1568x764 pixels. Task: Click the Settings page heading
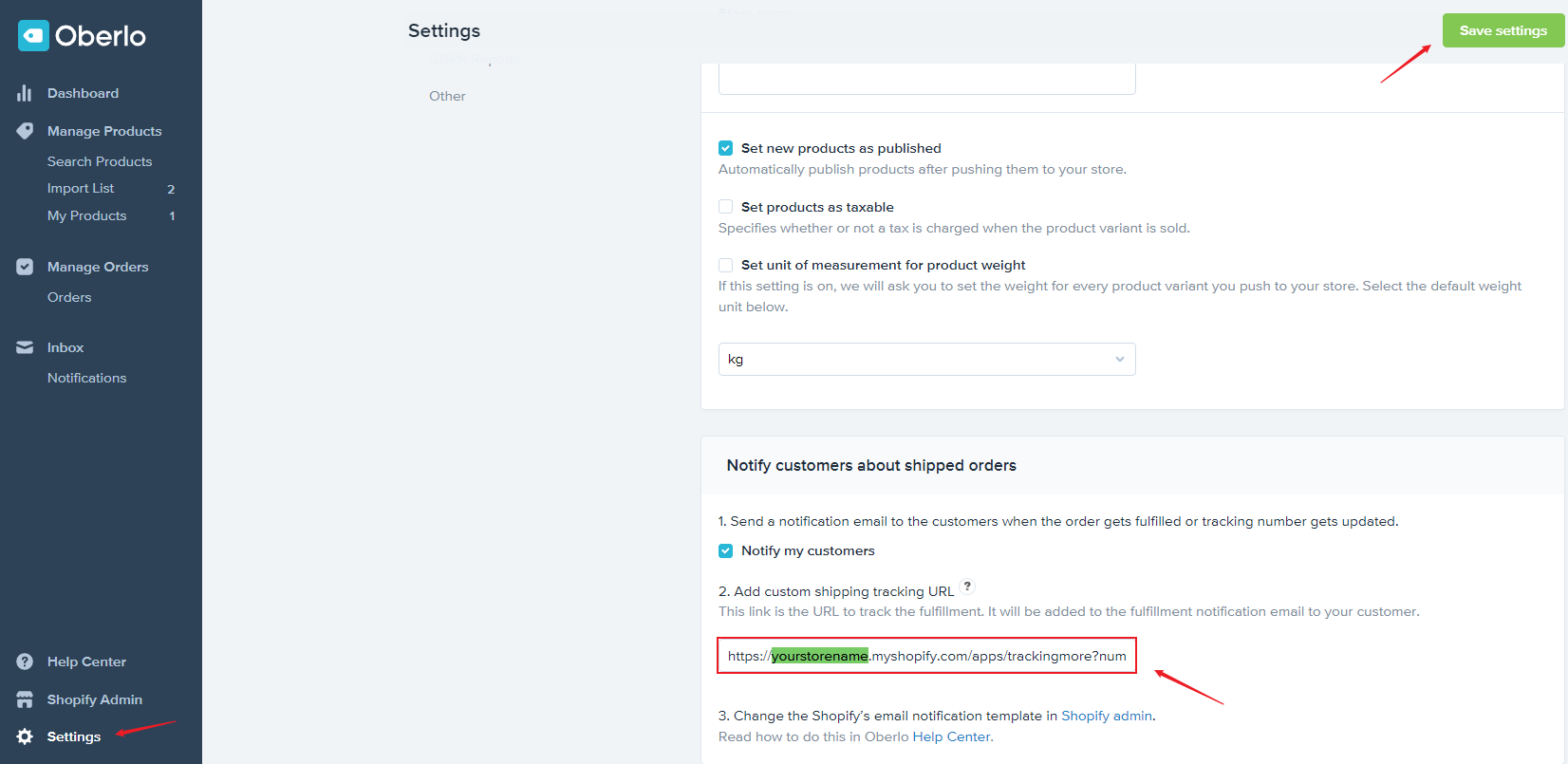444,30
